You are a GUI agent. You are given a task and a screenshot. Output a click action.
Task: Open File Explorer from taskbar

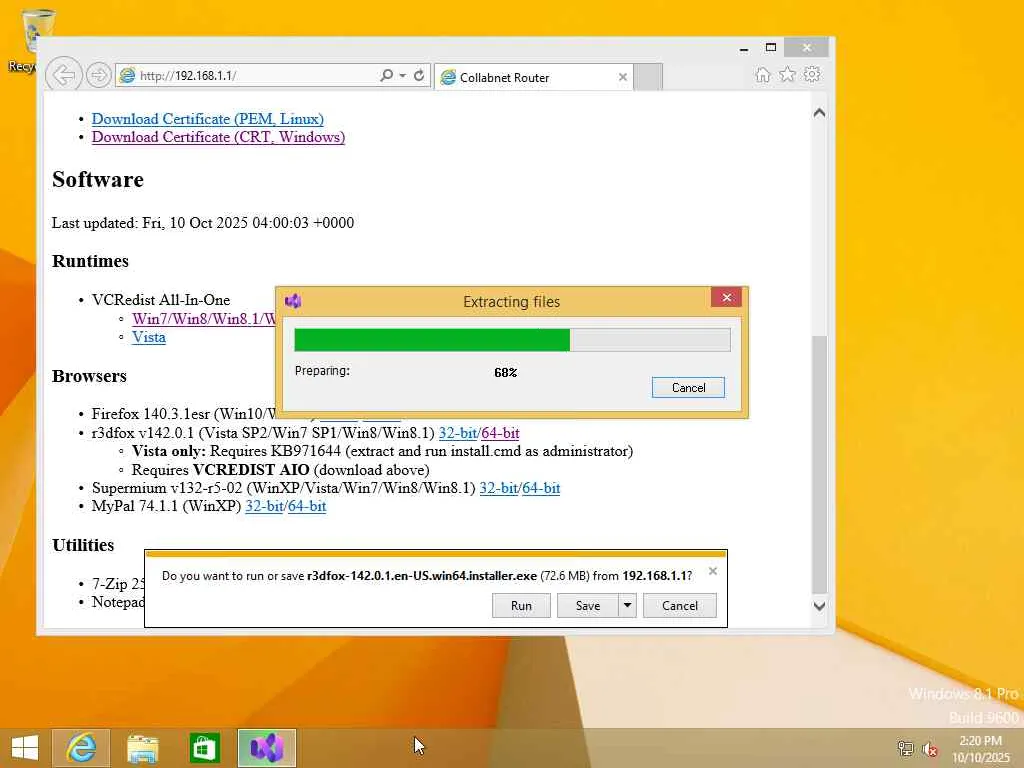tap(142, 748)
